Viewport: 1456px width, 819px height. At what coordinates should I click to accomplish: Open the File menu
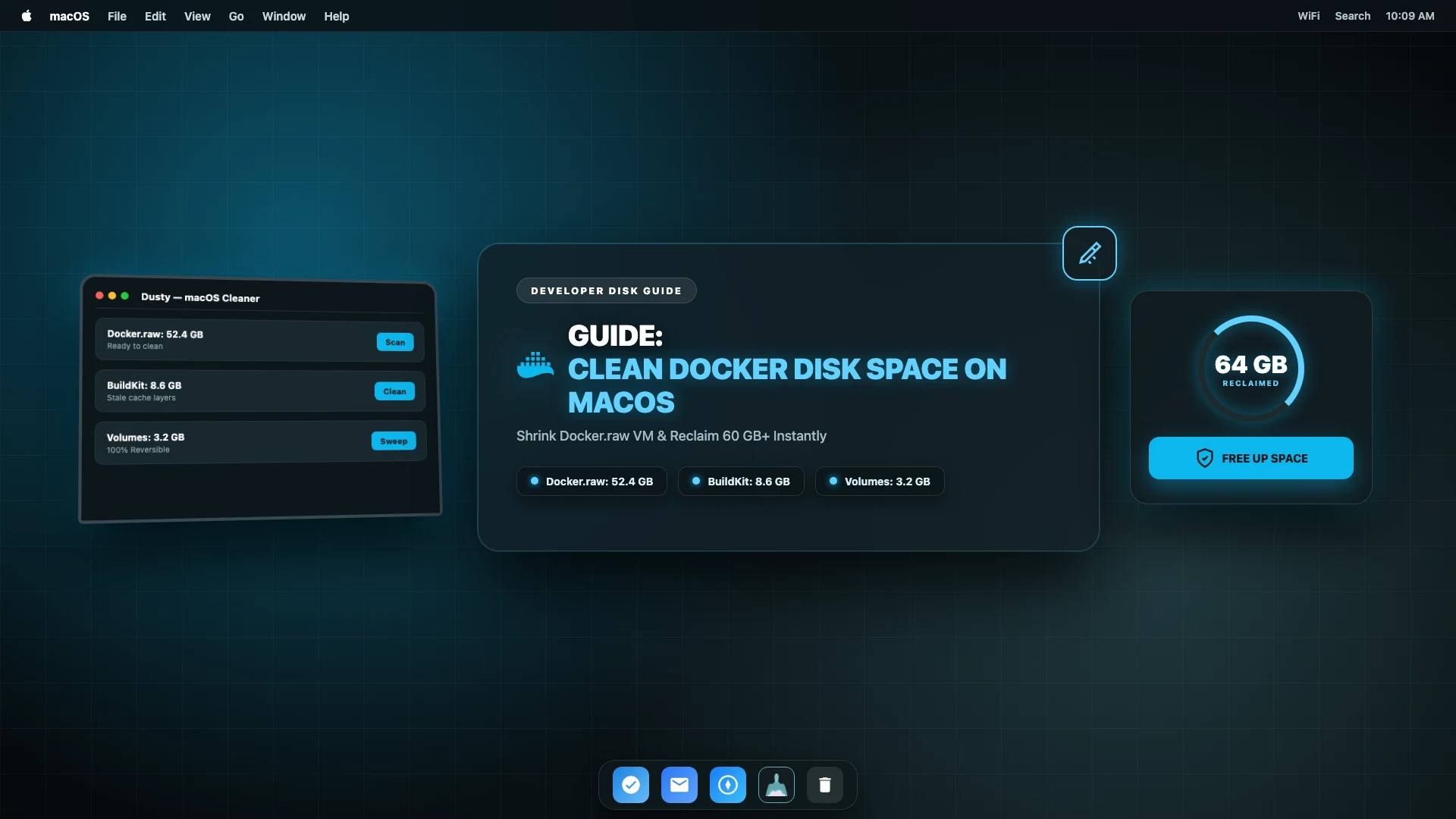(117, 16)
